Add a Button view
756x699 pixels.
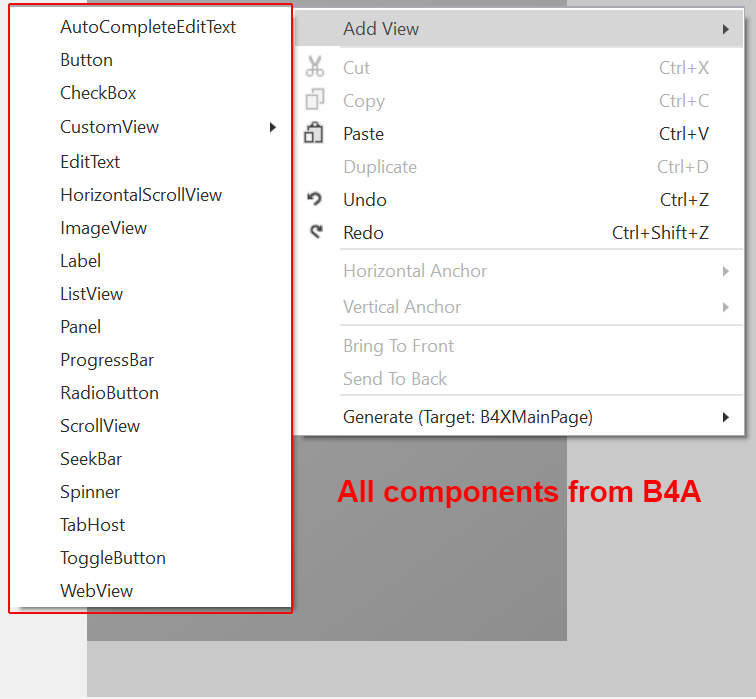click(87, 60)
